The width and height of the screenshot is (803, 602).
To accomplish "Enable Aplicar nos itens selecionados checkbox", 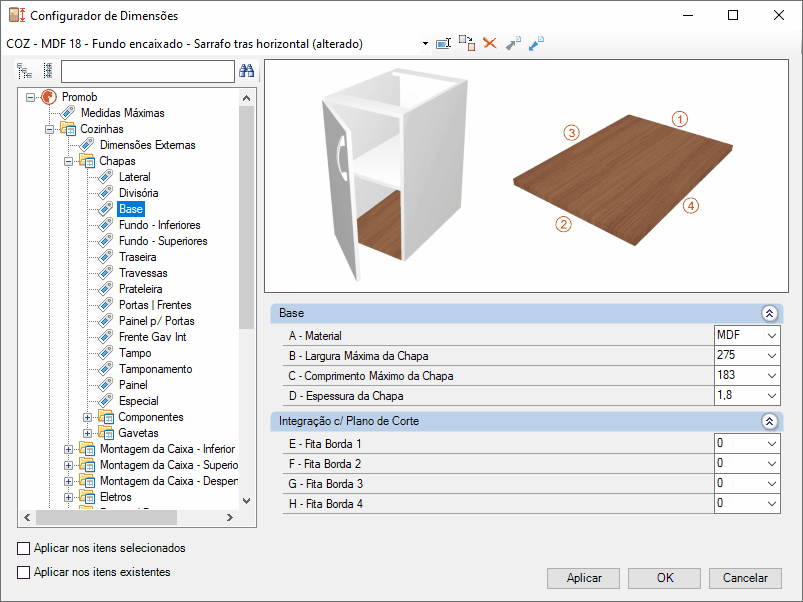I will click(x=24, y=548).
